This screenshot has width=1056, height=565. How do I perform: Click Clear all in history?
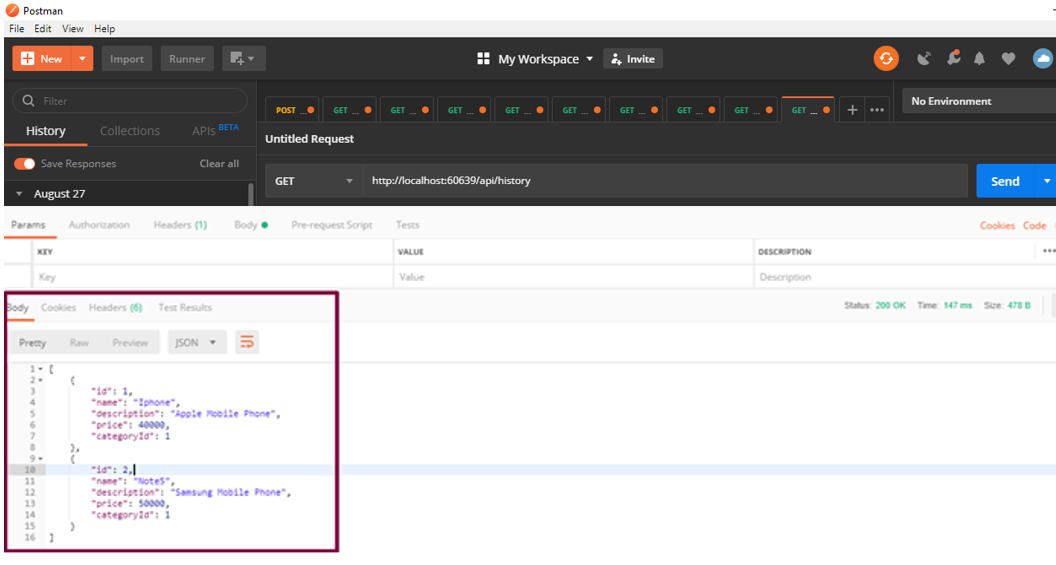219,164
